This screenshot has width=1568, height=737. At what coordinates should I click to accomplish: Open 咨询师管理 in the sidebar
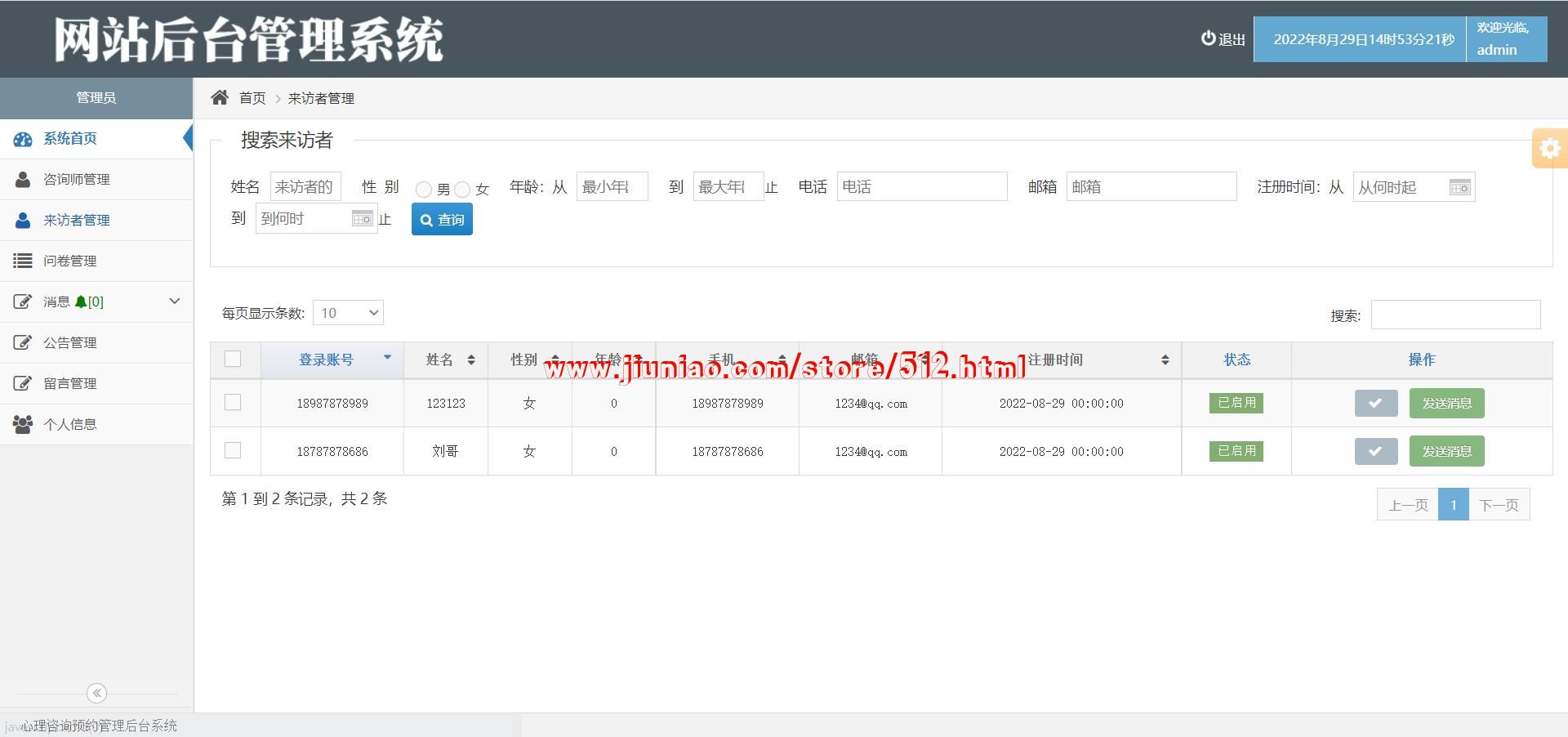pos(96,179)
